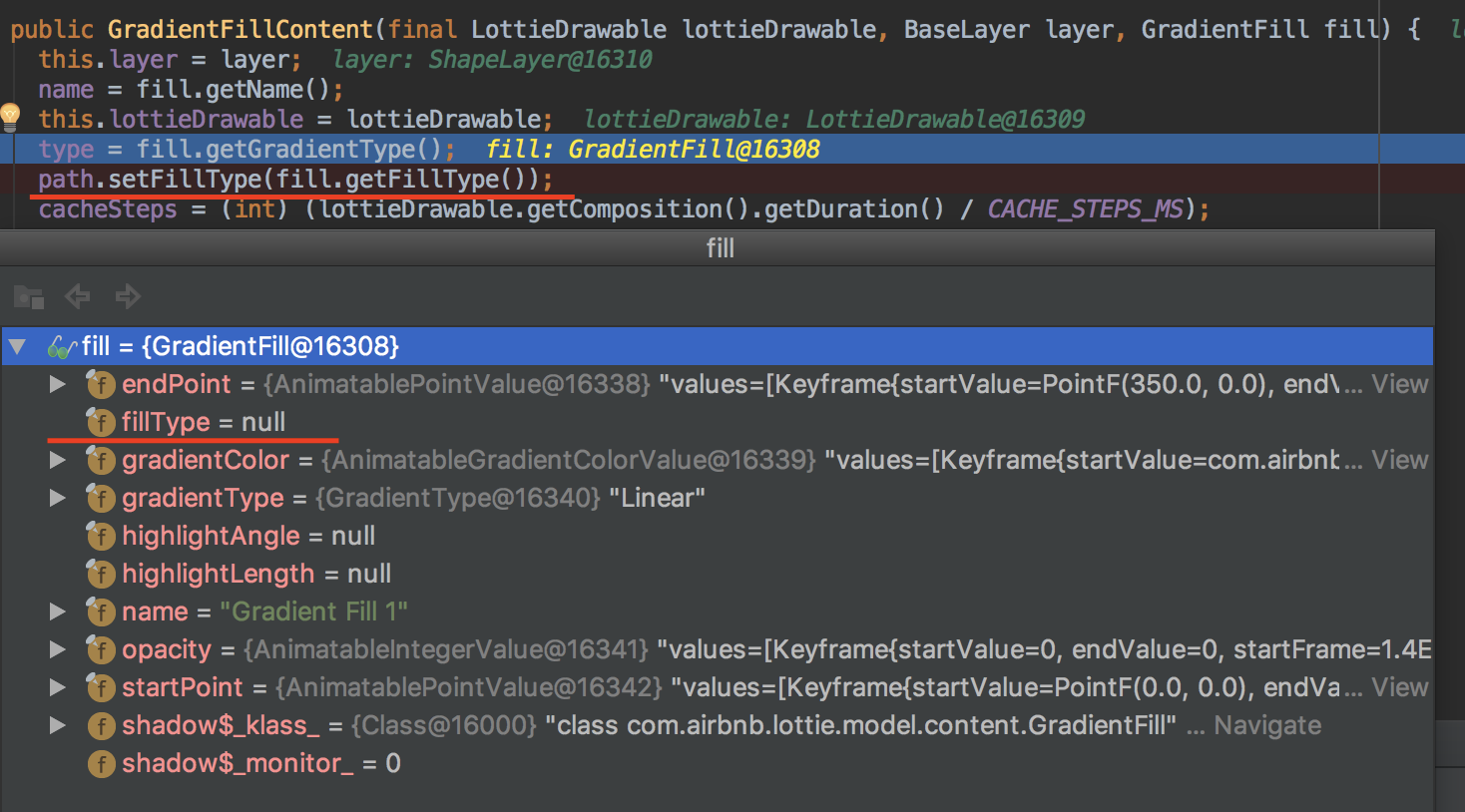Select the eyeglasses watch icon beside fill
The height and width of the screenshot is (812, 1465).
click(62, 346)
